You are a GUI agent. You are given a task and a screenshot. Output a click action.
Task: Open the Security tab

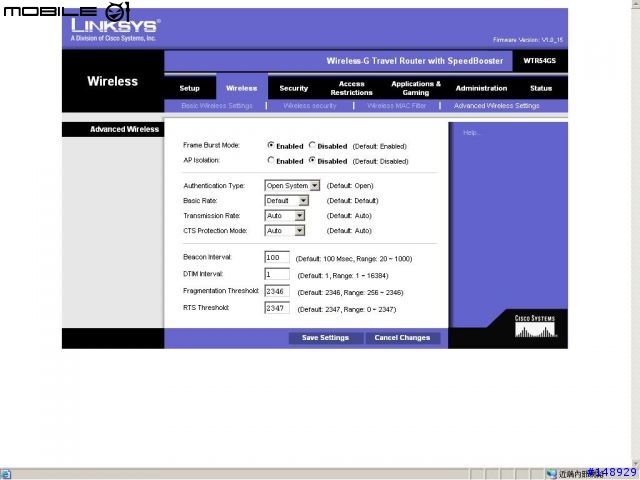(x=294, y=88)
